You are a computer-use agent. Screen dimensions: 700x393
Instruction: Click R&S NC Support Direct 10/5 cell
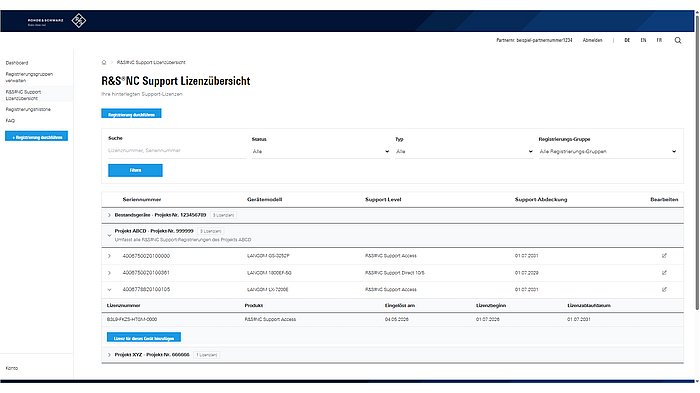[x=395, y=273]
